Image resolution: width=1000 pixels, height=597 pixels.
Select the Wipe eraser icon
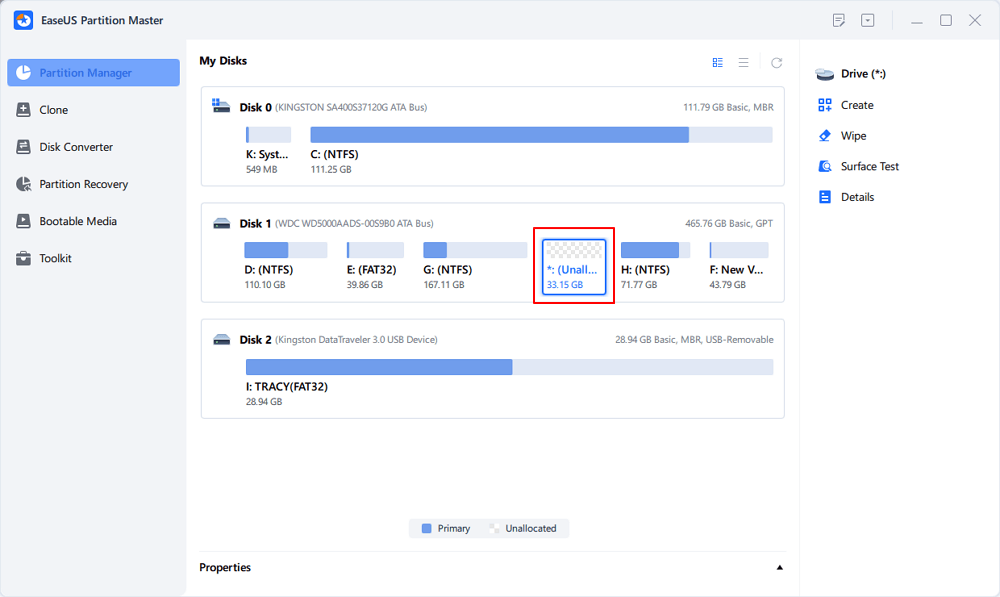(x=825, y=136)
